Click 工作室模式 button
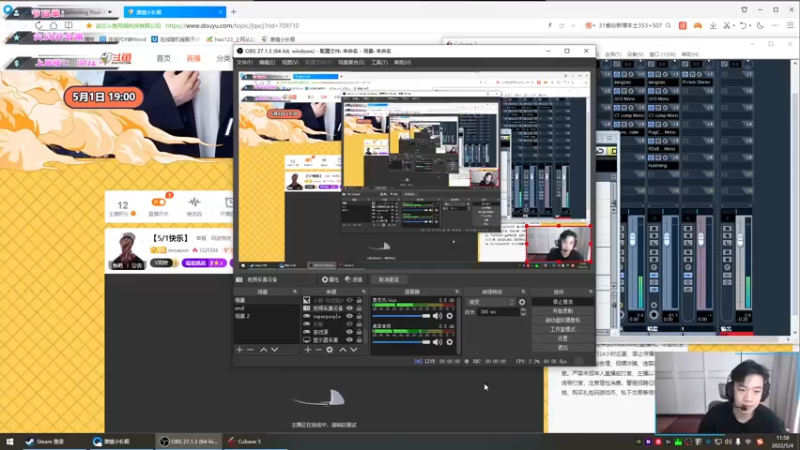The image size is (800, 450). click(x=563, y=329)
